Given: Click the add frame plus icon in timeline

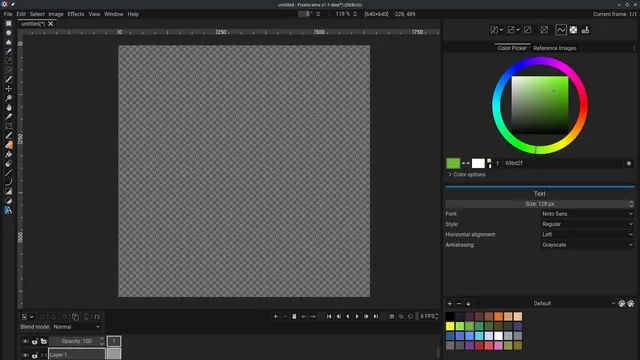Looking at the screenshot, I should pos(276,316).
